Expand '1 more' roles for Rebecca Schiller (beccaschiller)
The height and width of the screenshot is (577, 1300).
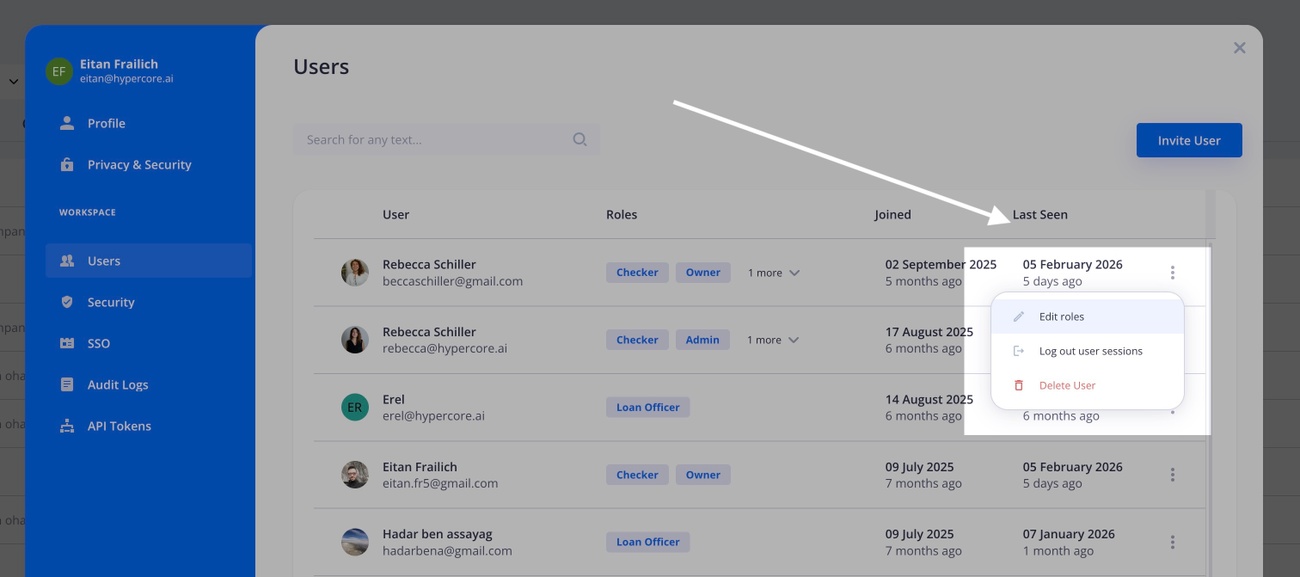click(772, 272)
